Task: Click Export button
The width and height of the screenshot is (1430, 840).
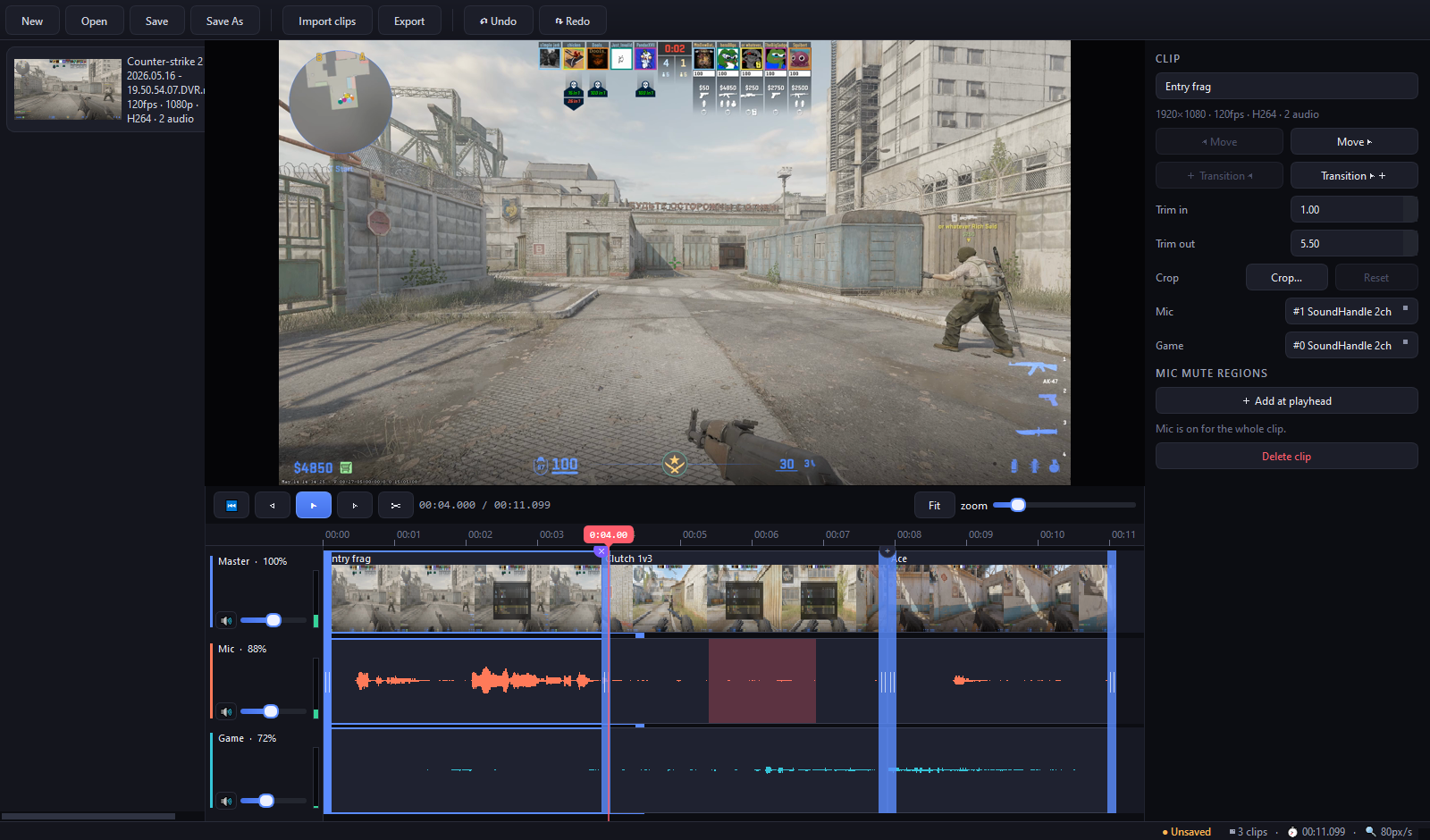Action: pyautogui.click(x=409, y=21)
